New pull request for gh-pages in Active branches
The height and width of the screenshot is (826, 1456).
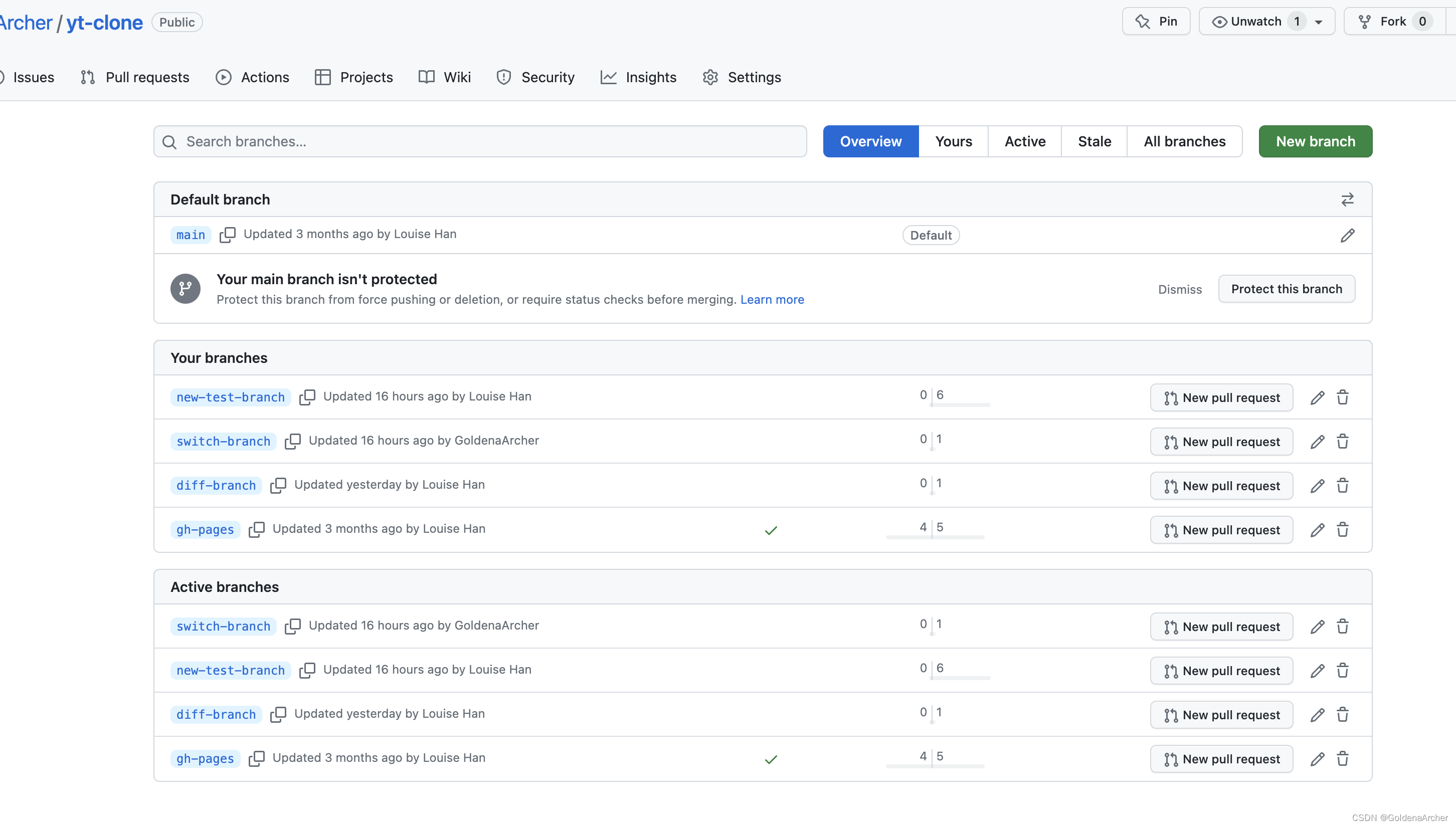1222,759
